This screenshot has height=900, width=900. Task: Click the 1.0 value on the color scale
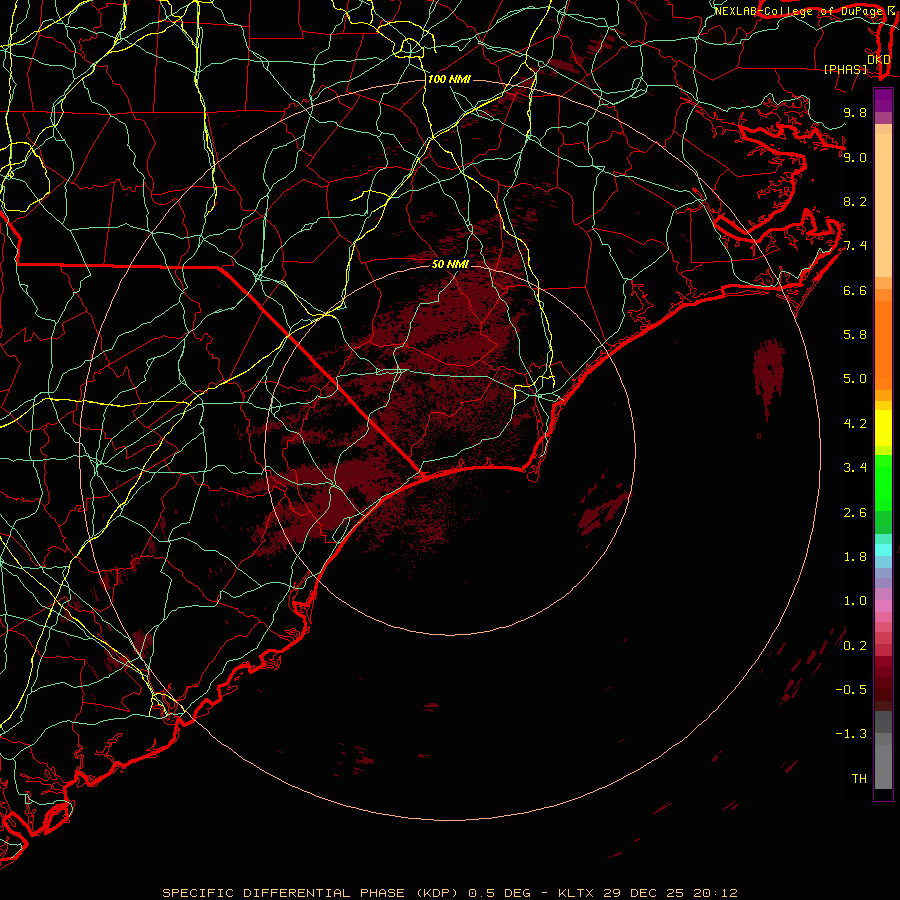855,601
